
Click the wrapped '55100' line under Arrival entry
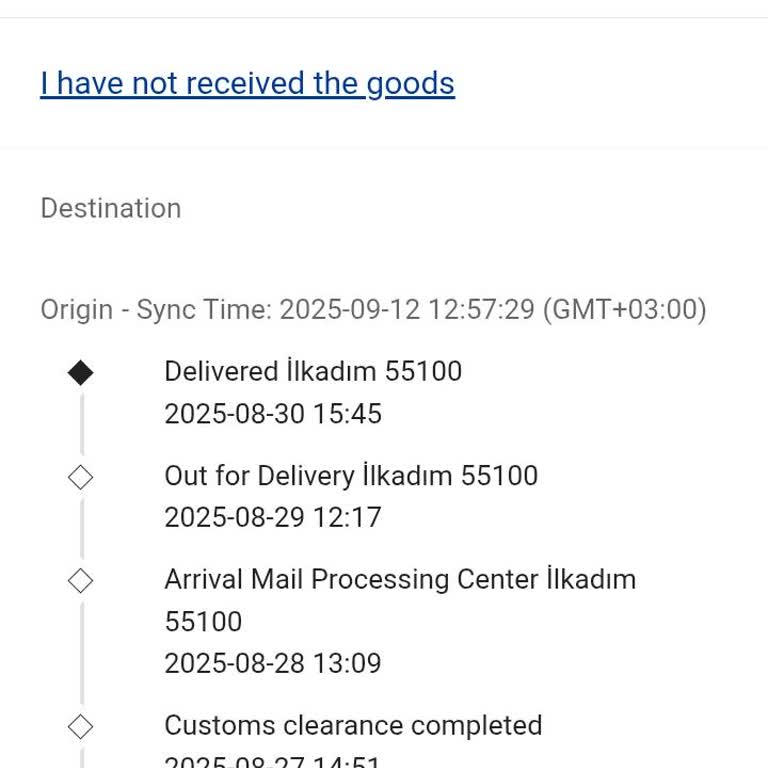click(x=203, y=622)
